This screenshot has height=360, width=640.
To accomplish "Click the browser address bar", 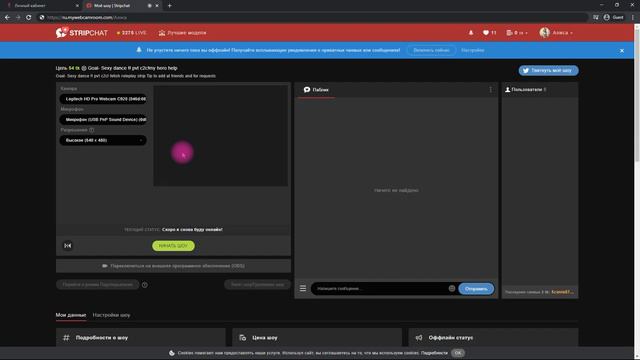I will 312,18.
